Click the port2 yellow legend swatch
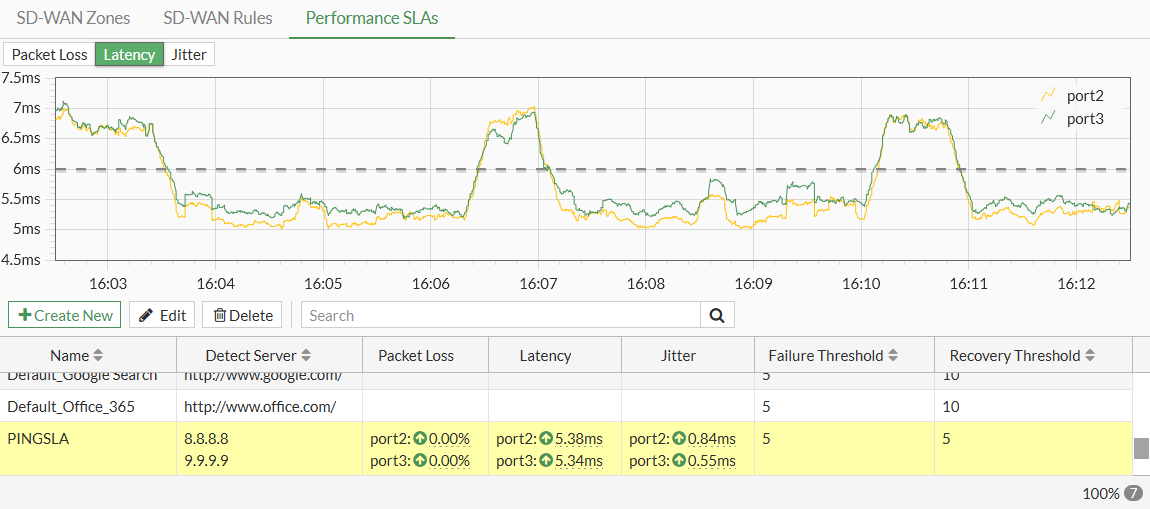 pyautogui.click(x=1049, y=96)
